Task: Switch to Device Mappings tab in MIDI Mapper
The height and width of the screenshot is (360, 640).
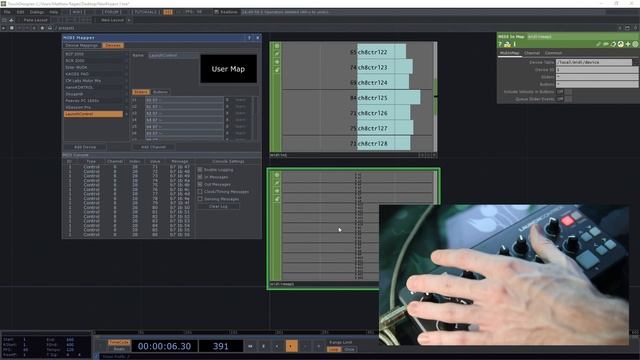Action: coord(82,45)
